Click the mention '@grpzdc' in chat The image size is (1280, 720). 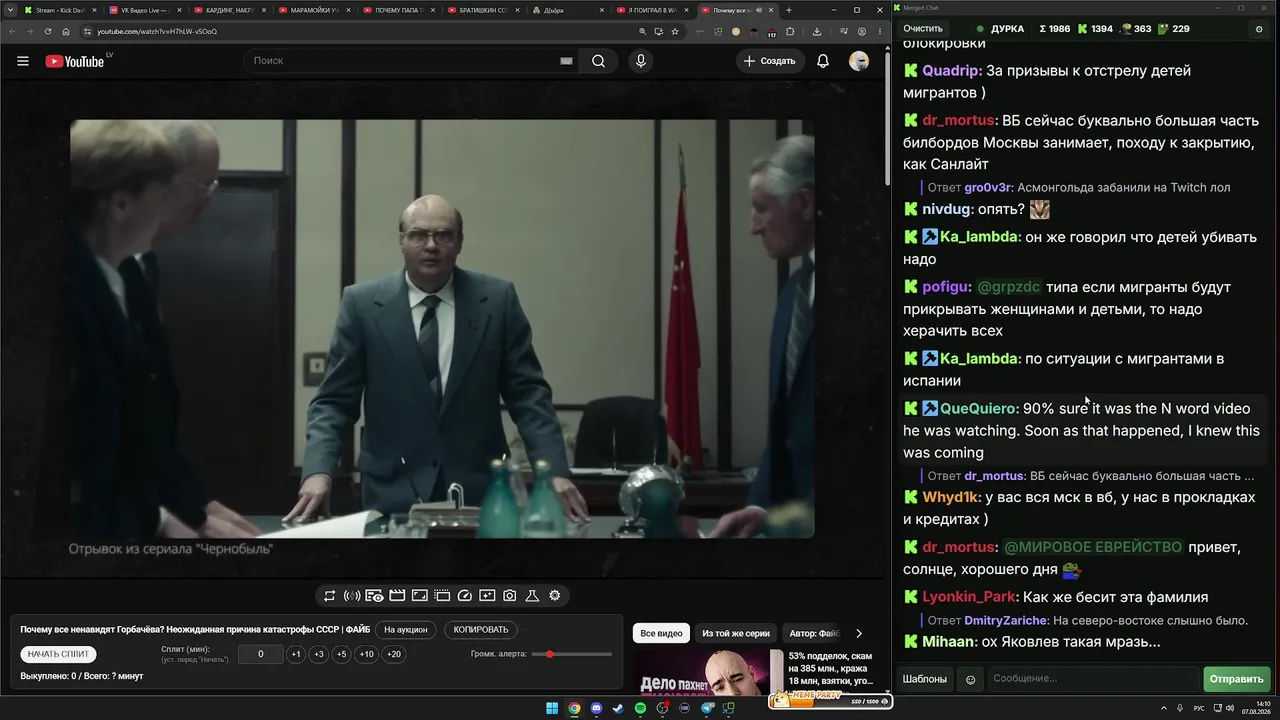pyautogui.click(x=1008, y=287)
